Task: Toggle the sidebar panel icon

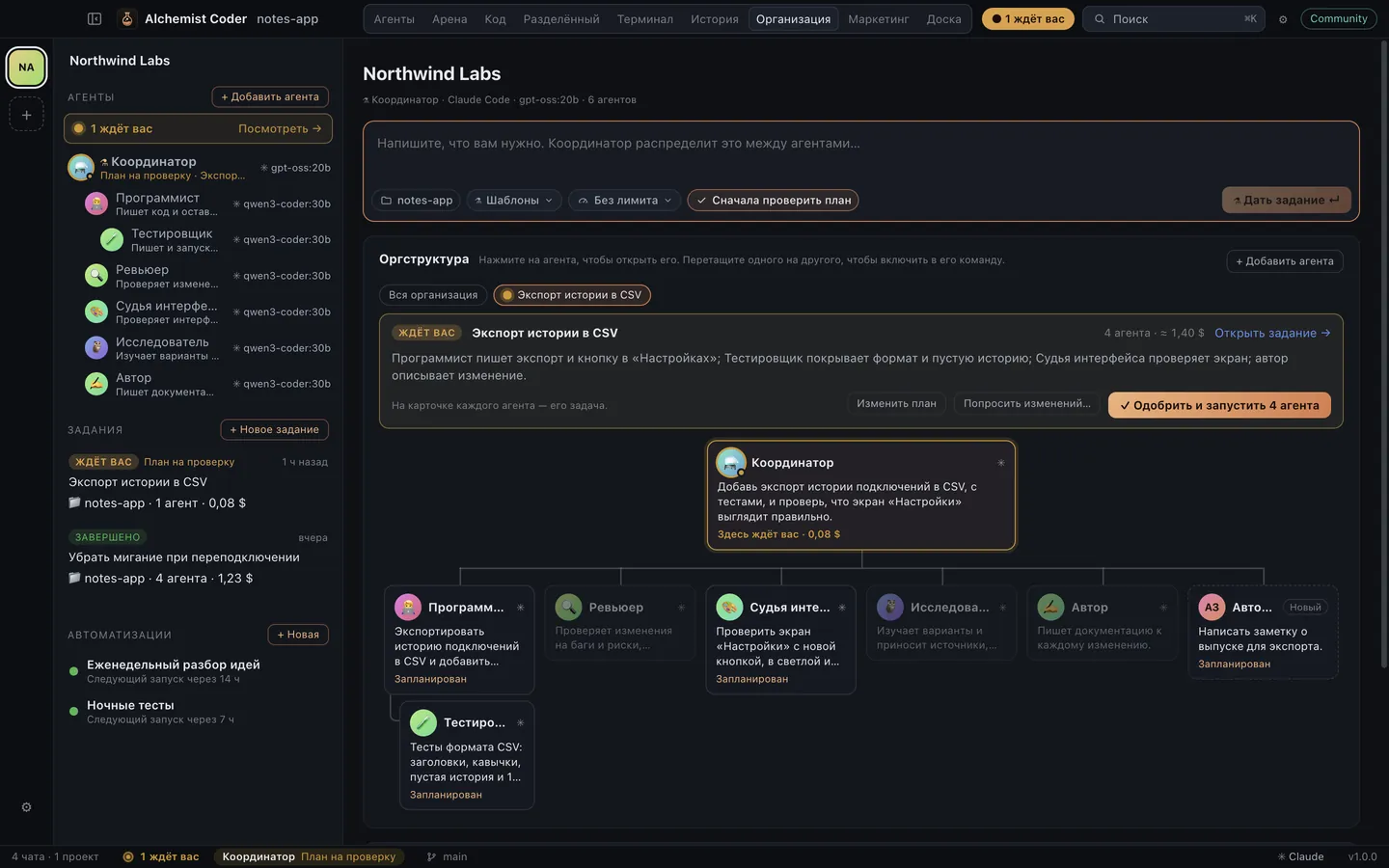Action: [x=95, y=18]
